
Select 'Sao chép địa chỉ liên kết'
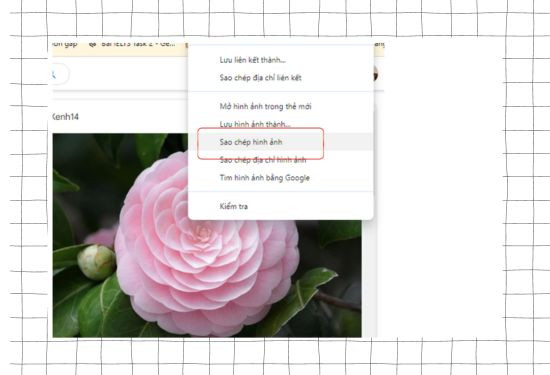281,78
